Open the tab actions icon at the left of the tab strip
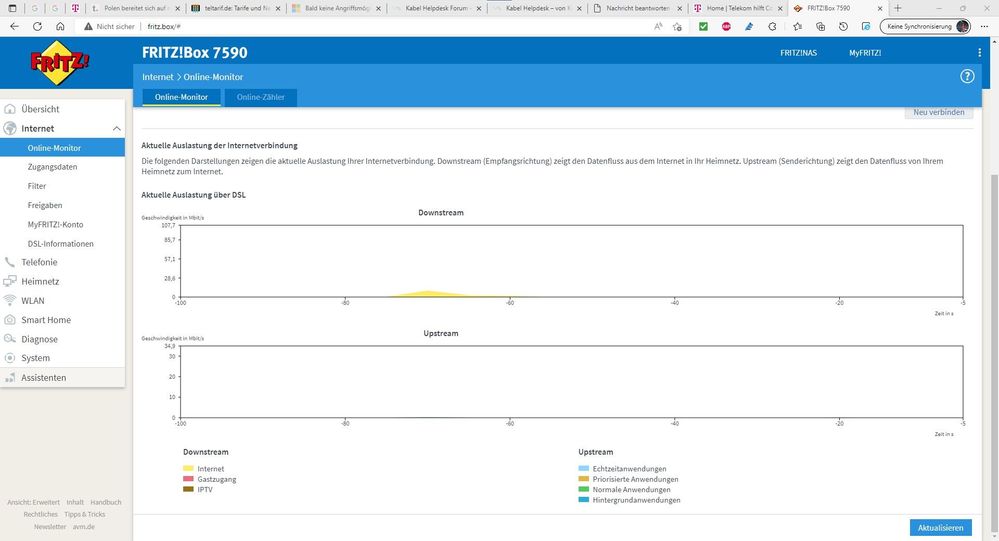This screenshot has width=999, height=541. pyautogui.click(x=12, y=8)
